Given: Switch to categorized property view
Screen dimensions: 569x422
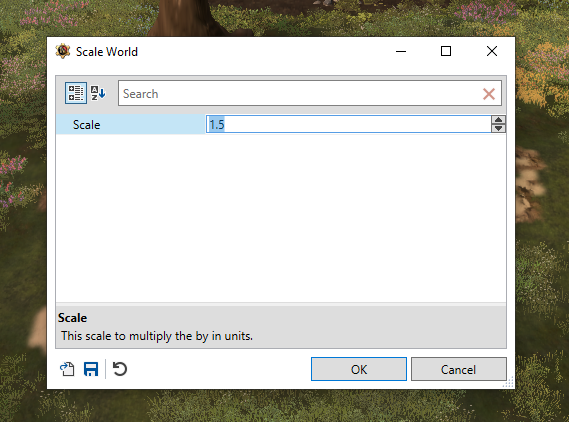Looking at the screenshot, I should 76,93.
